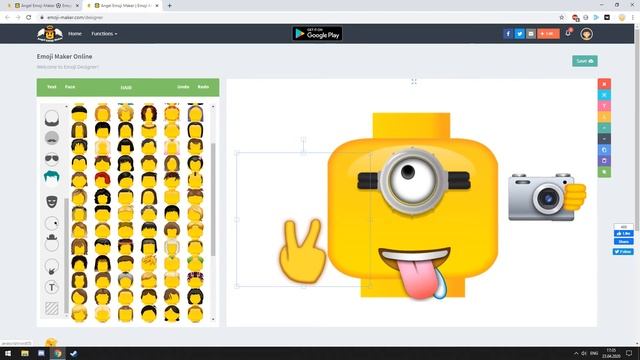
Task: Share on Facebook via header icon
Action: coord(508,34)
